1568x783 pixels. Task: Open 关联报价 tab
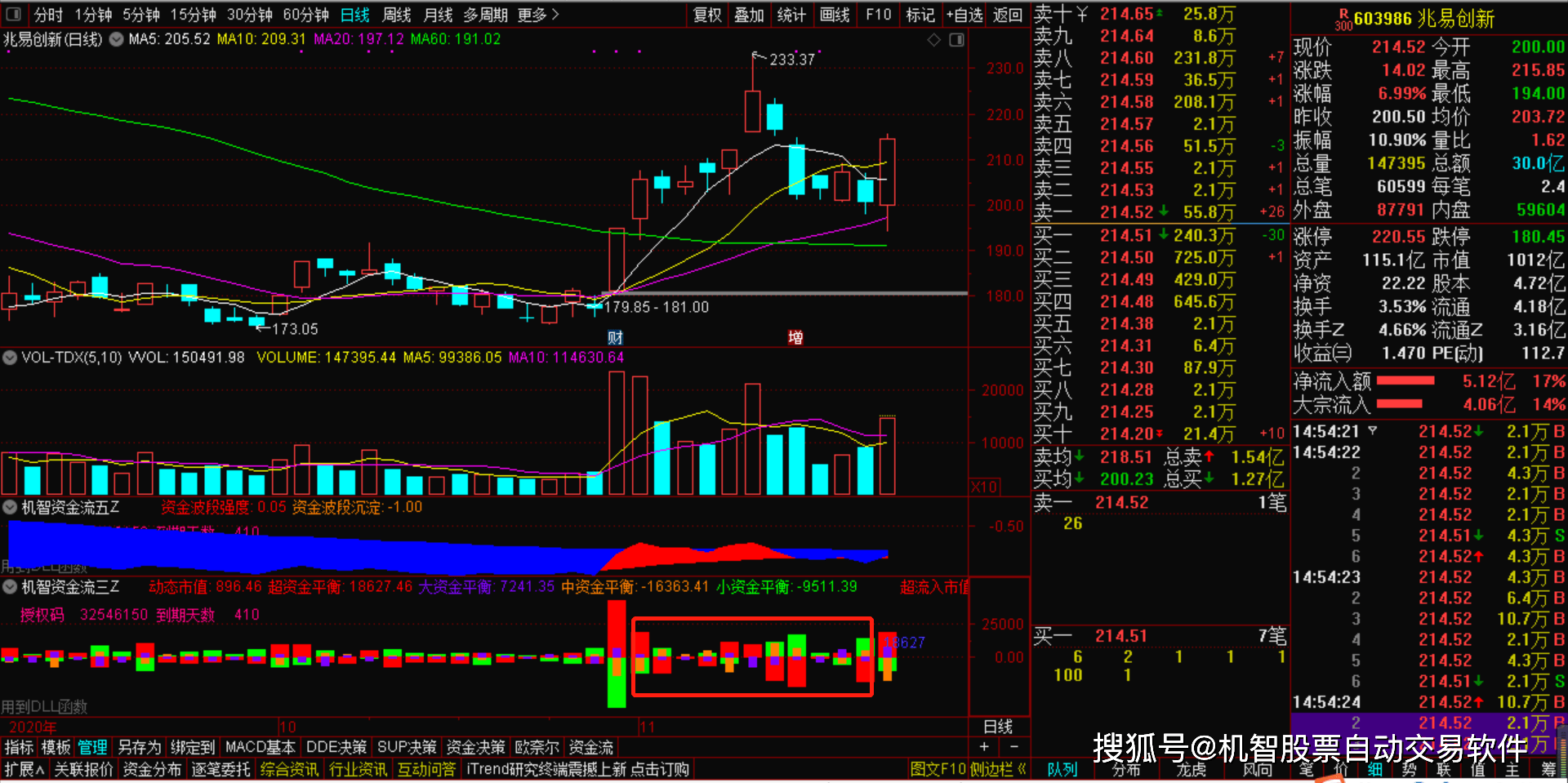click(83, 769)
